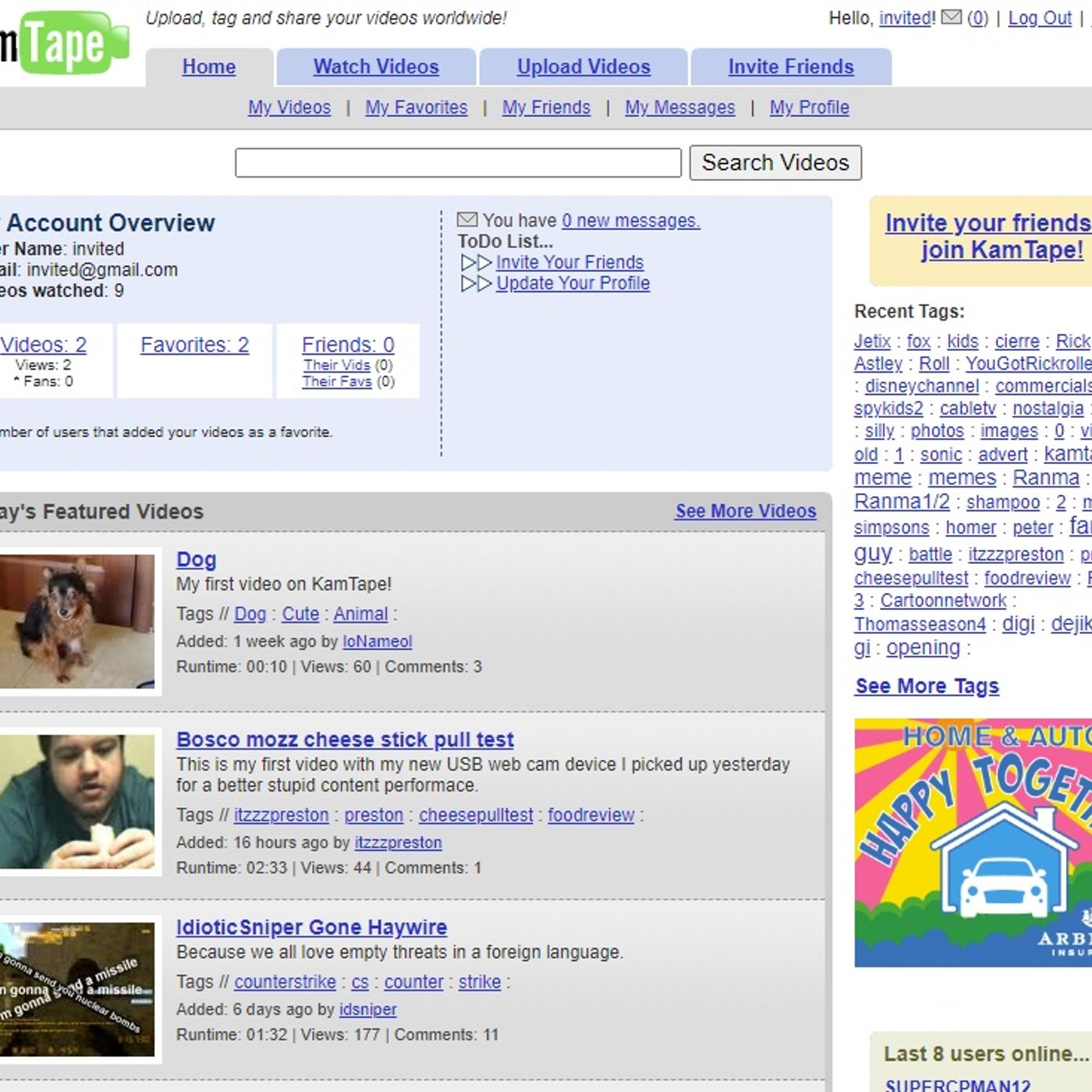Click the envelope icon next to new messages

click(467, 220)
